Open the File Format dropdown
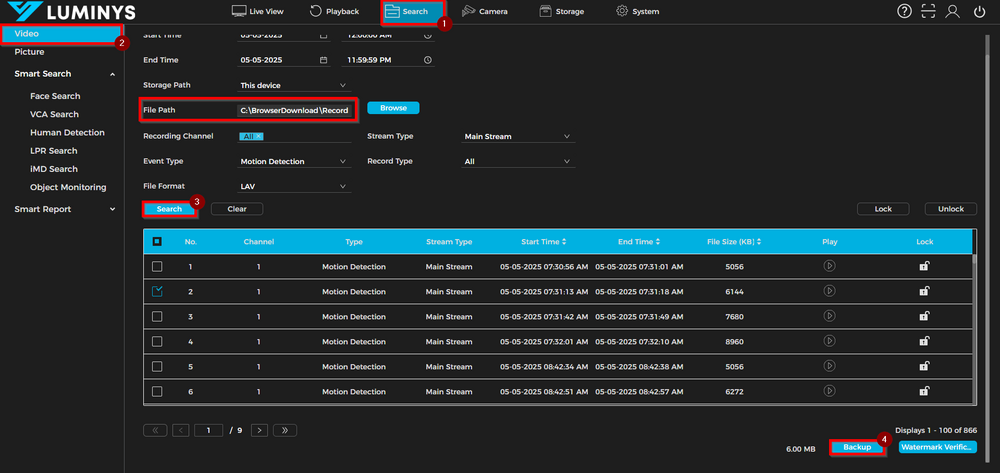 [294, 186]
